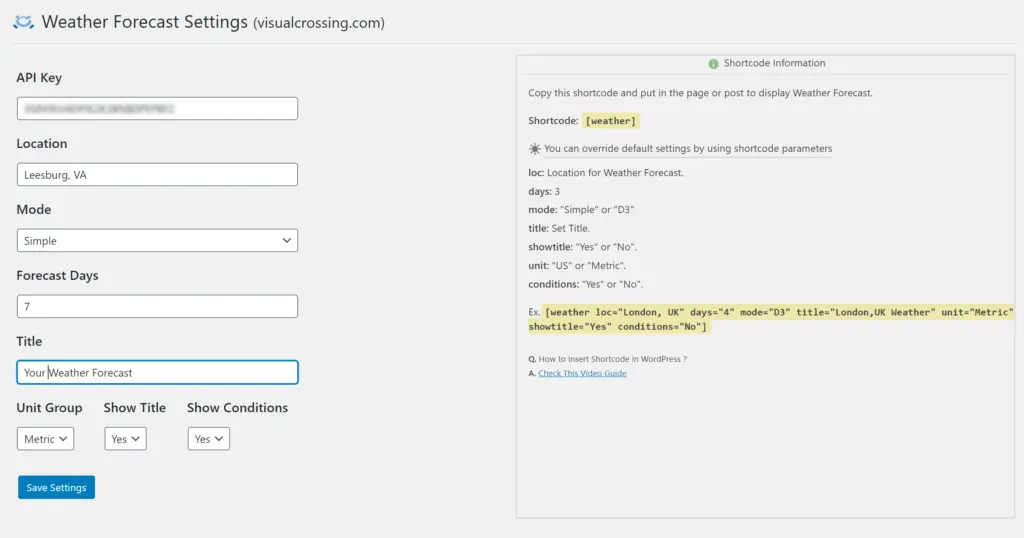Click the sun icon before override settings text
Screen dimensions: 1024x538
coord(535,149)
